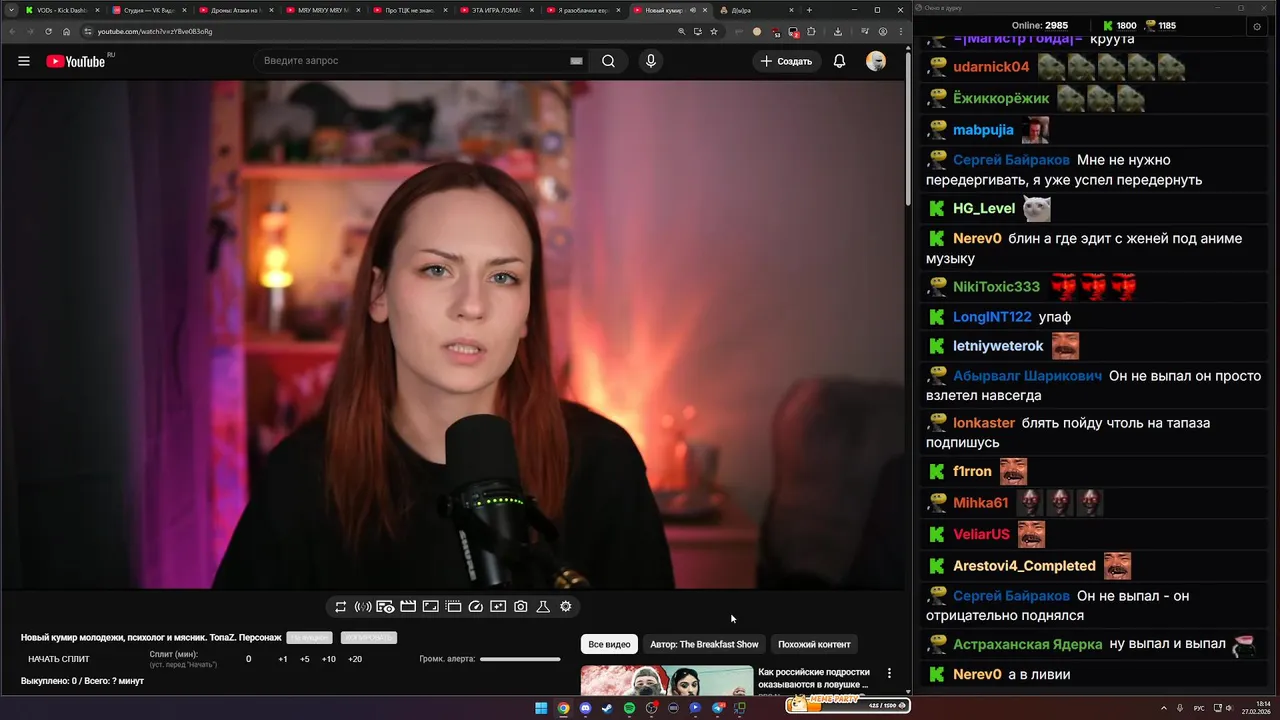Click the Online: 2985 counter in chat

point(1040,25)
